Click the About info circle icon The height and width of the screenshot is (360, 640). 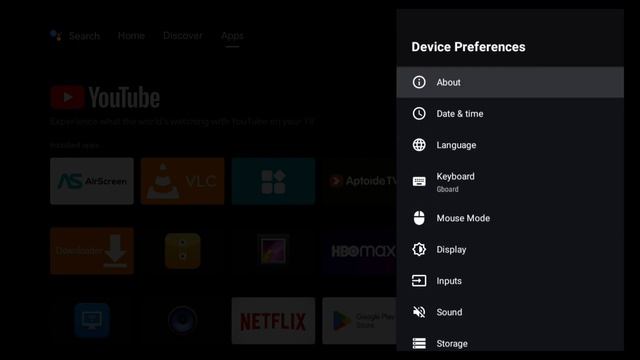419,82
